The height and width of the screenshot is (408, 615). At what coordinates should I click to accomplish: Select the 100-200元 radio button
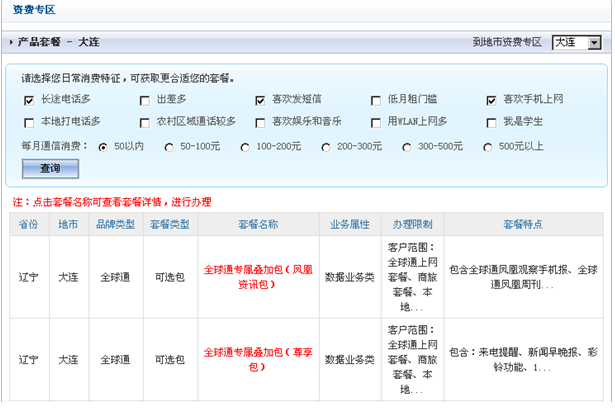click(245, 148)
